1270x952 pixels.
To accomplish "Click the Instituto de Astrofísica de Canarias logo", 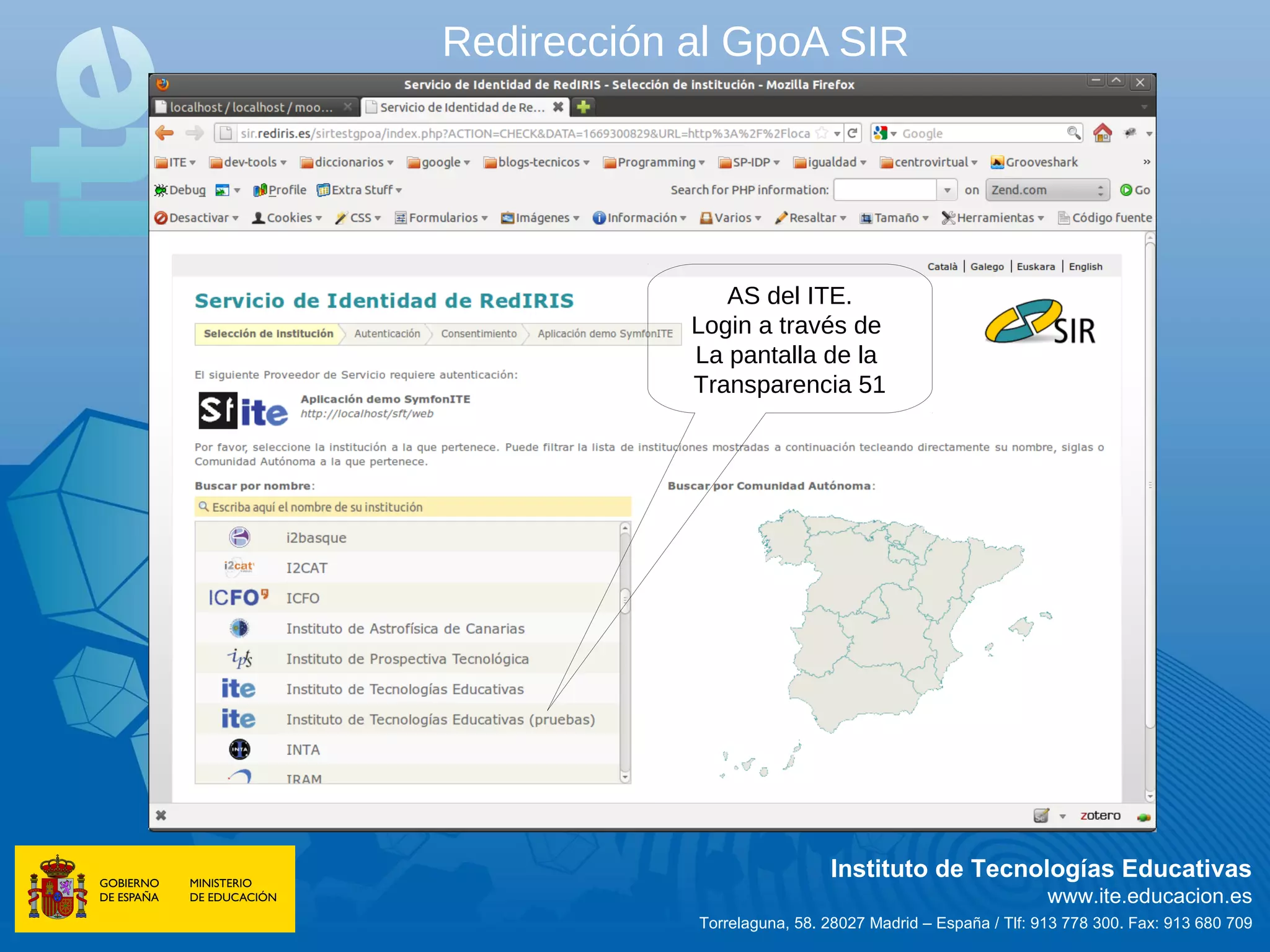I will coord(239,628).
